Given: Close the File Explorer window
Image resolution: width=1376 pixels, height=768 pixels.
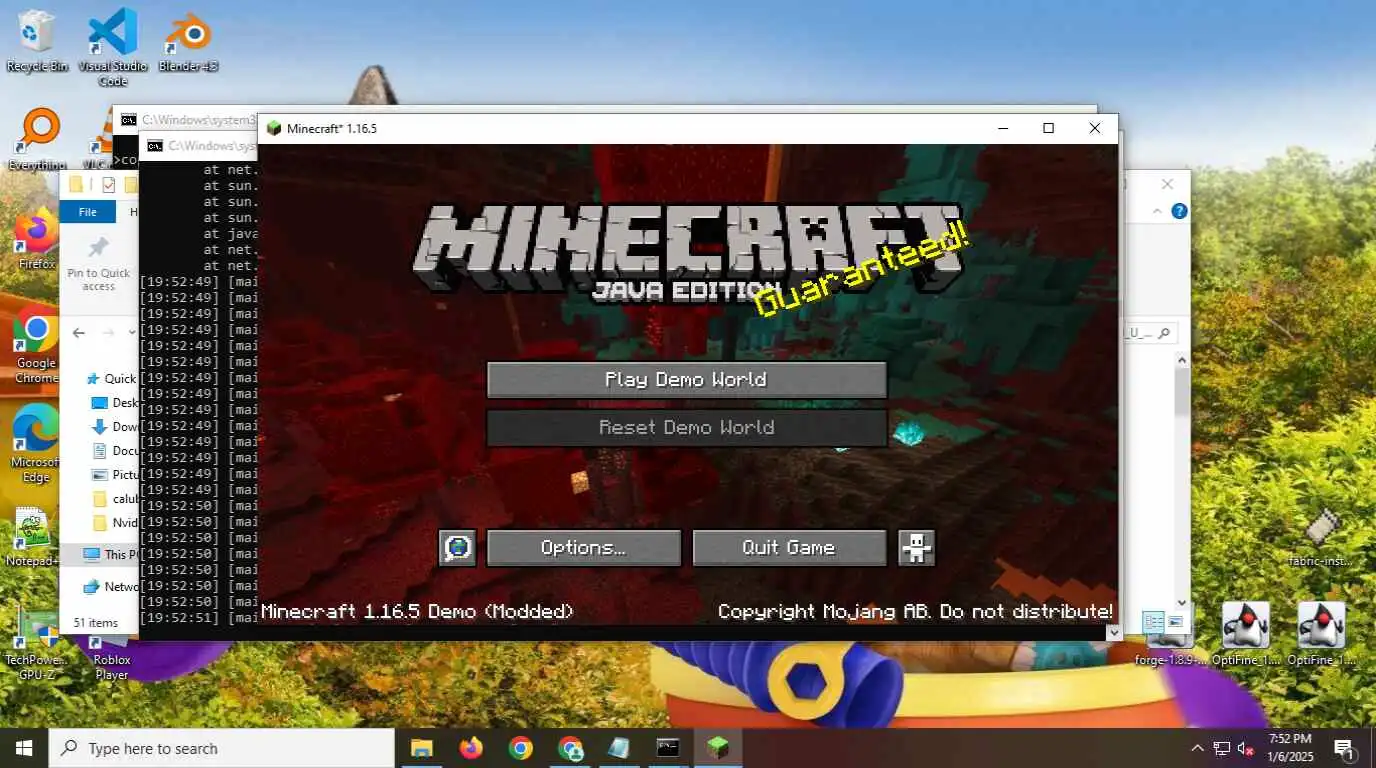Looking at the screenshot, I should point(1167,184).
